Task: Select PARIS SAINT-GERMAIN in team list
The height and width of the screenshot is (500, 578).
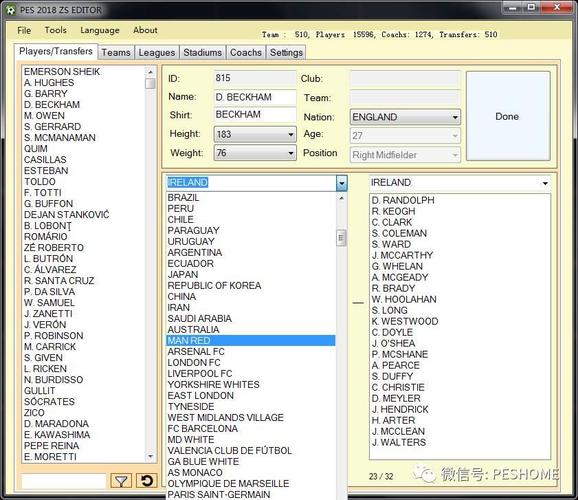Action: pyautogui.click(x=251, y=494)
